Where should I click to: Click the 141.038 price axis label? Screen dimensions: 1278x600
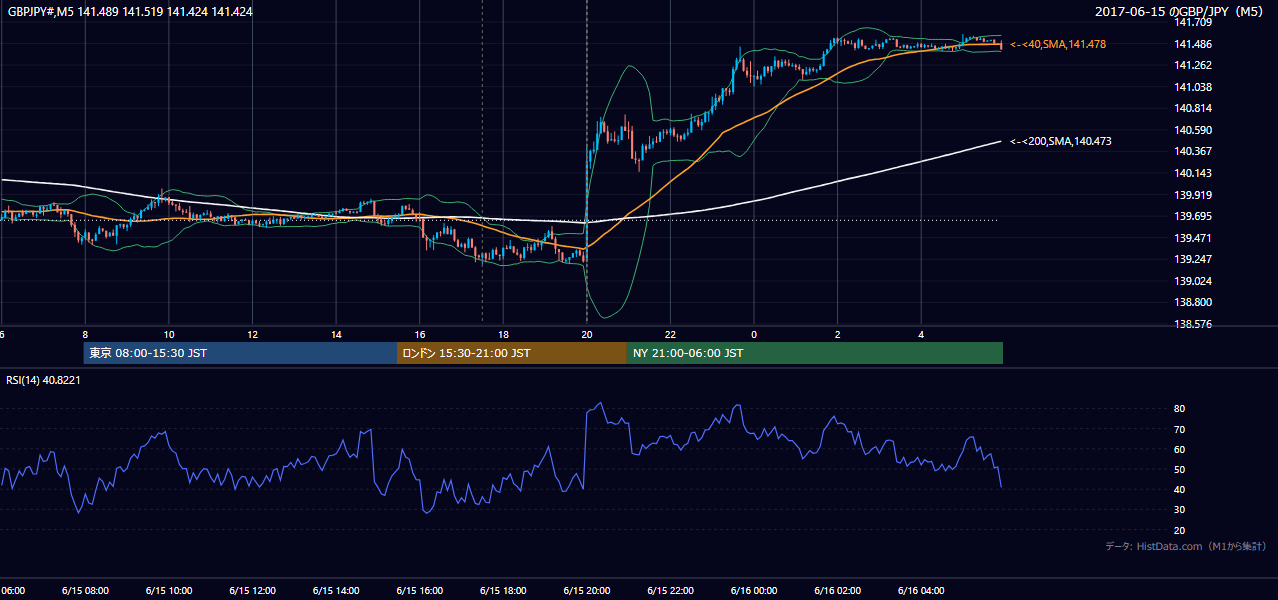1193,87
